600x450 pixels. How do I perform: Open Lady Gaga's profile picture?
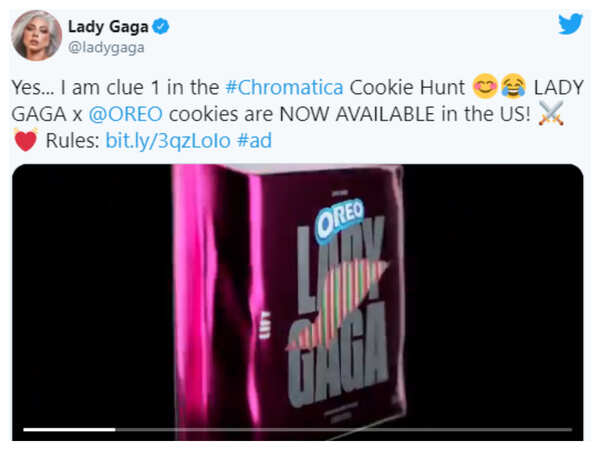[36, 35]
